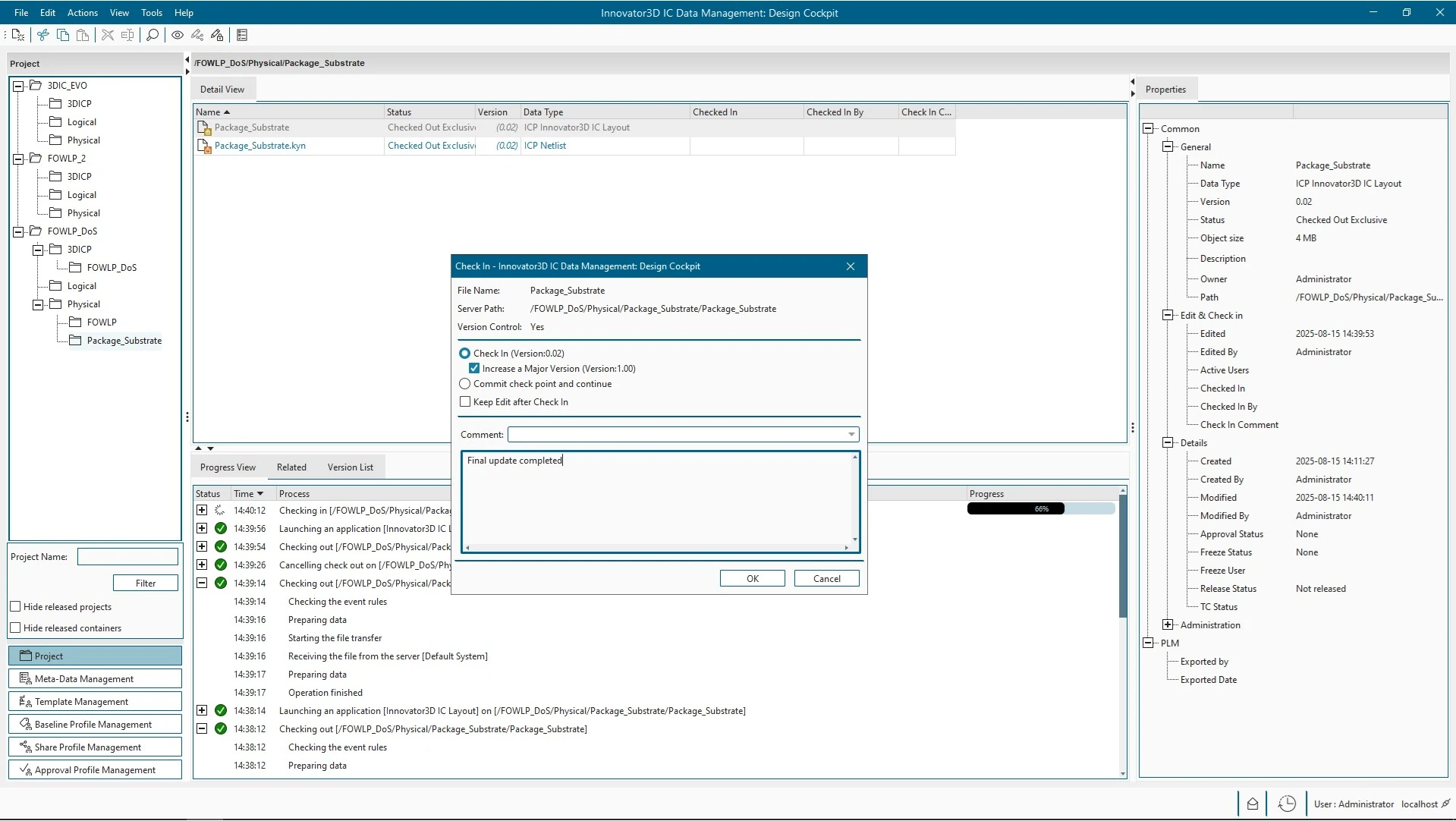Click the pencil-with-lock exclusive edit icon
The image size is (1456, 821).
coord(217,35)
